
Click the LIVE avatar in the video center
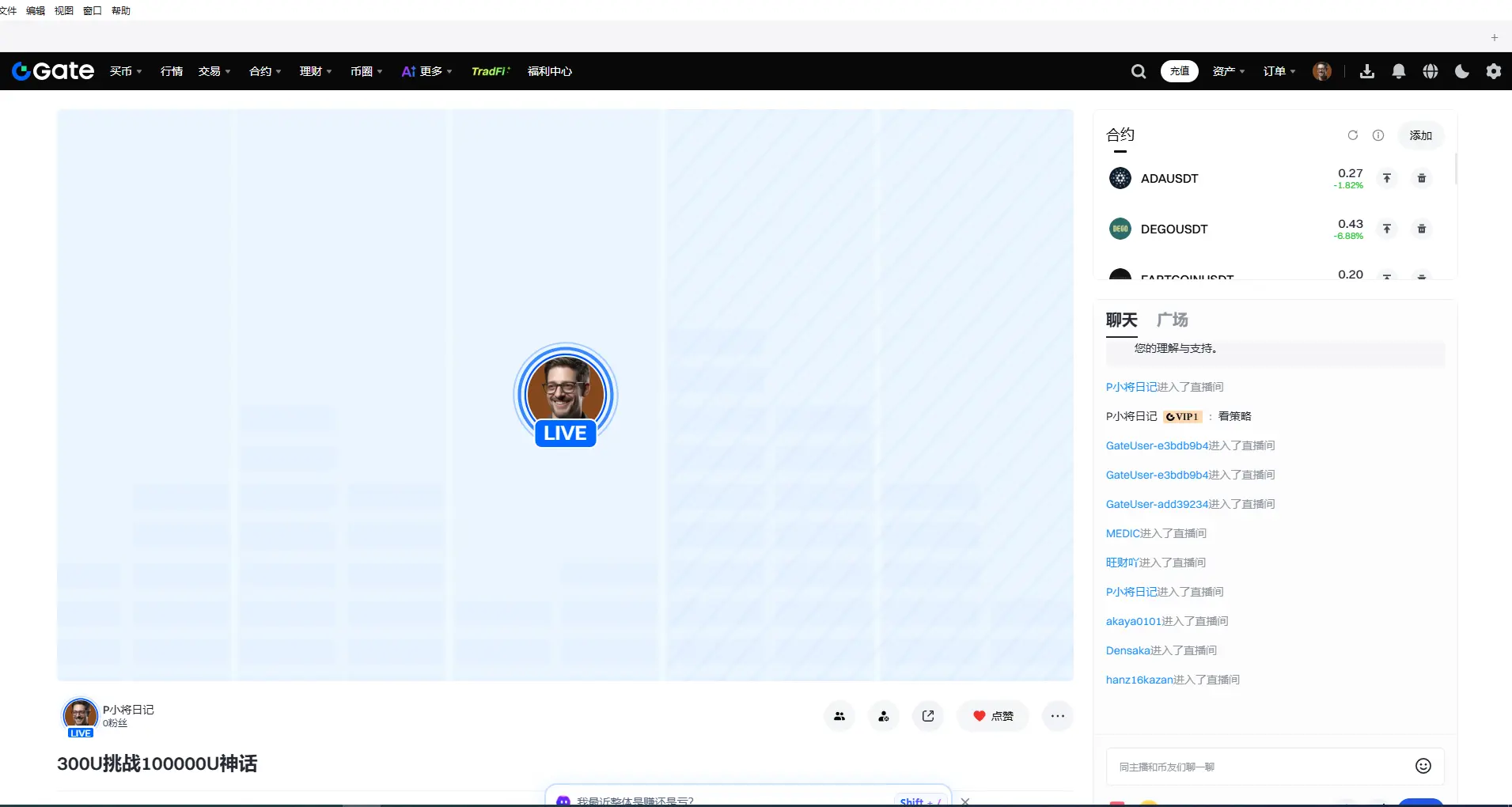(566, 396)
